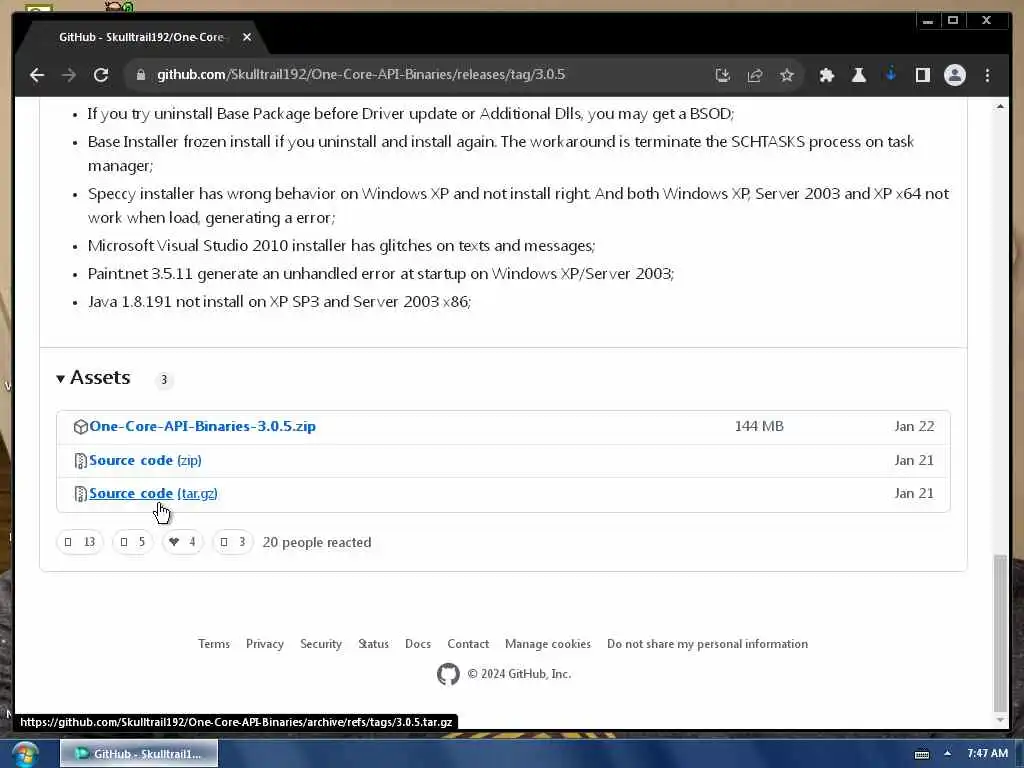1024x768 pixels.
Task: Select the GitHub taskbar window button
Action: pos(139,754)
